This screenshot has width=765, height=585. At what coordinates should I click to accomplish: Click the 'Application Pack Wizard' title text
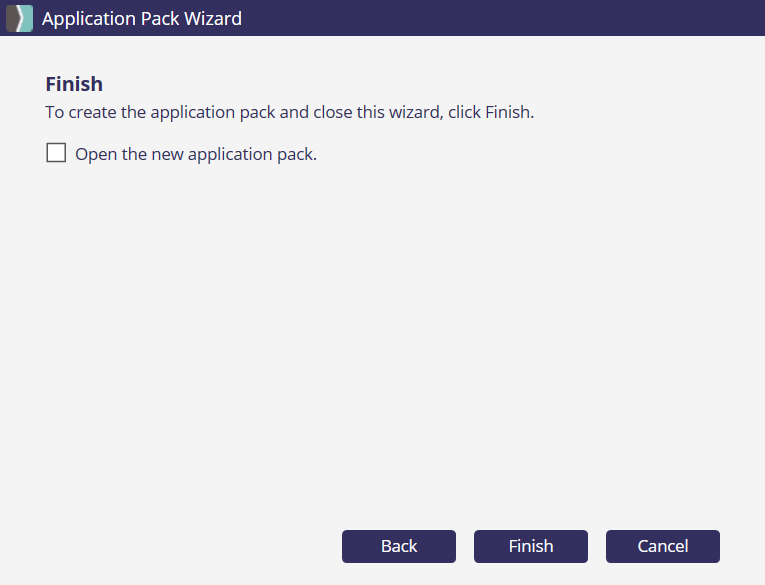point(141,18)
